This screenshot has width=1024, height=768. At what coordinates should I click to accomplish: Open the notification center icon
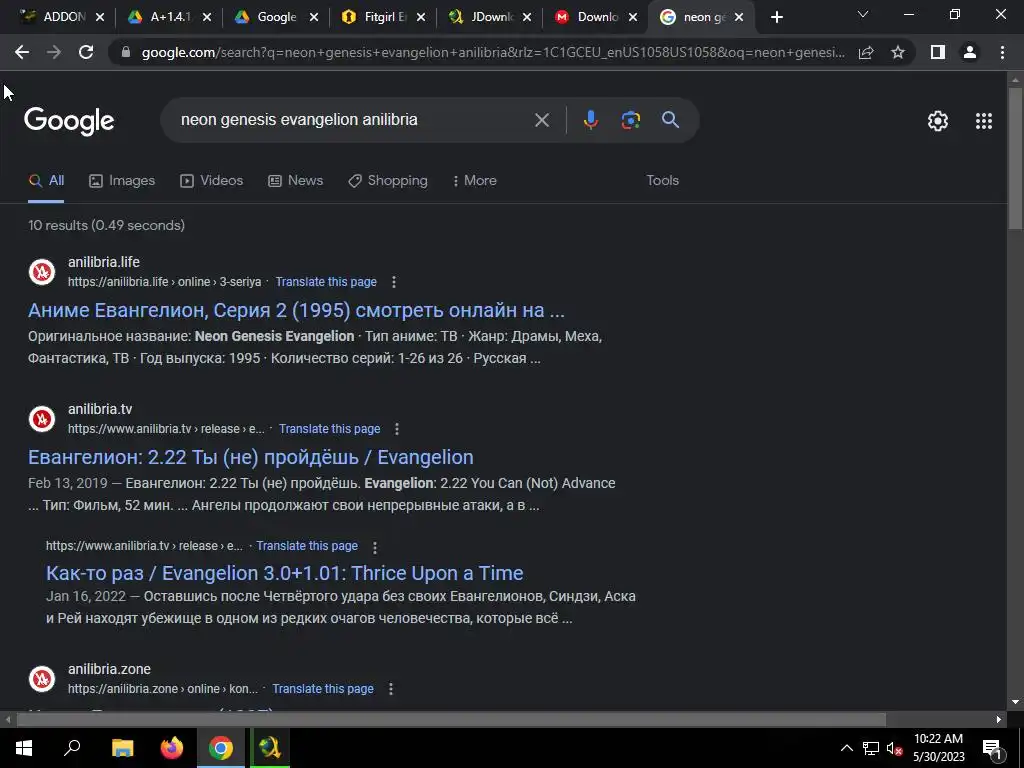pos(992,748)
